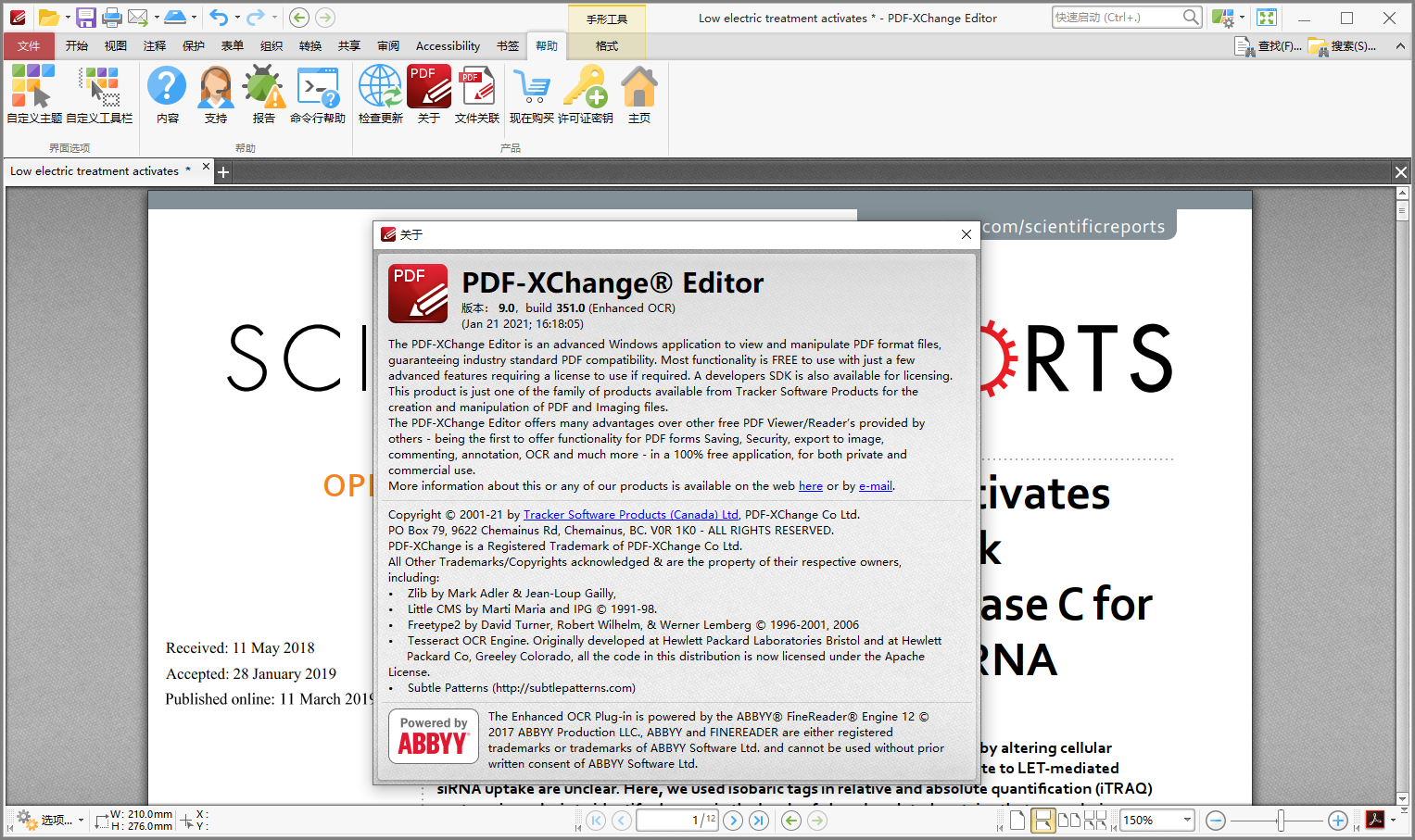The image size is (1415, 840).
Task: Click Buy Now (现在购买) cart icon
Action: [532, 94]
